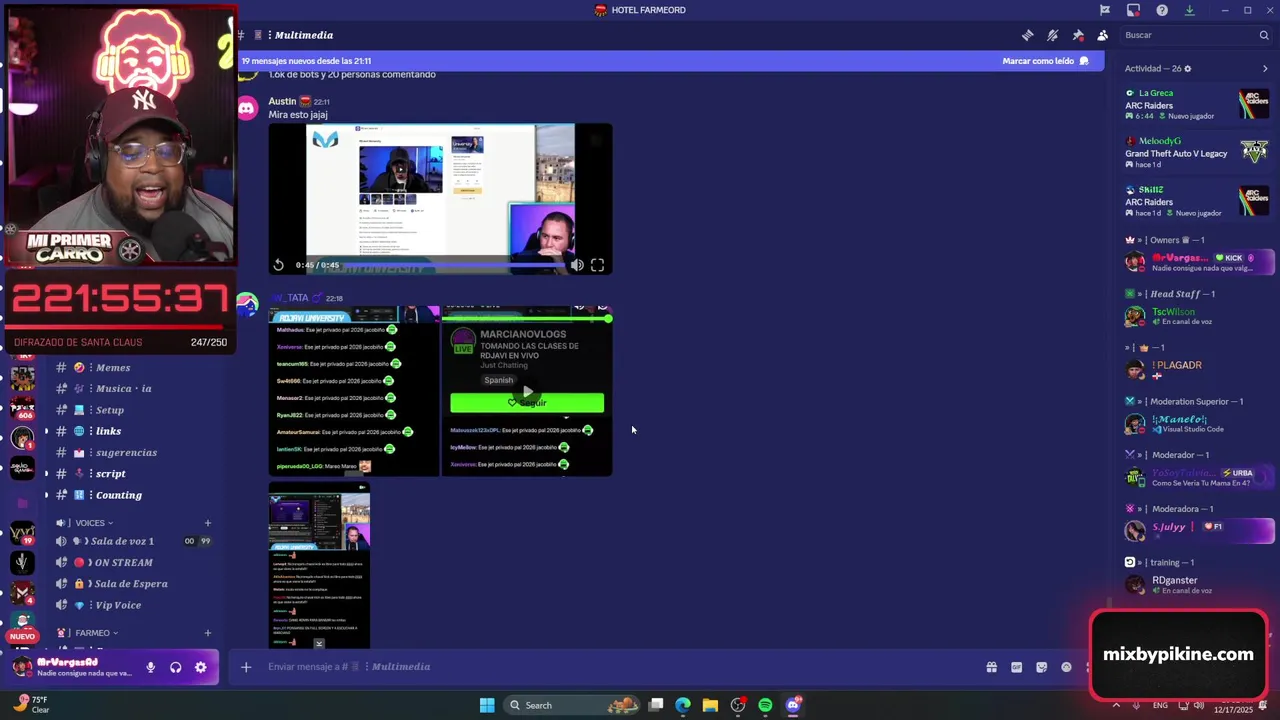Open the threads icon in channel header
The image size is (1280, 720).
coord(1027,35)
